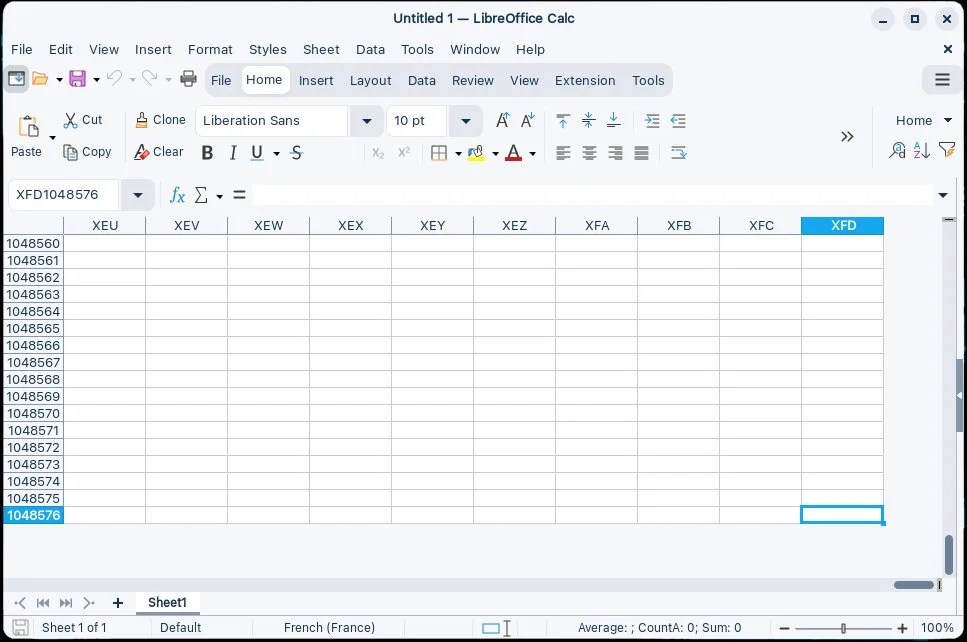Apply italic formatting
Viewport: 967px width, 642px height.
pyautogui.click(x=232, y=152)
